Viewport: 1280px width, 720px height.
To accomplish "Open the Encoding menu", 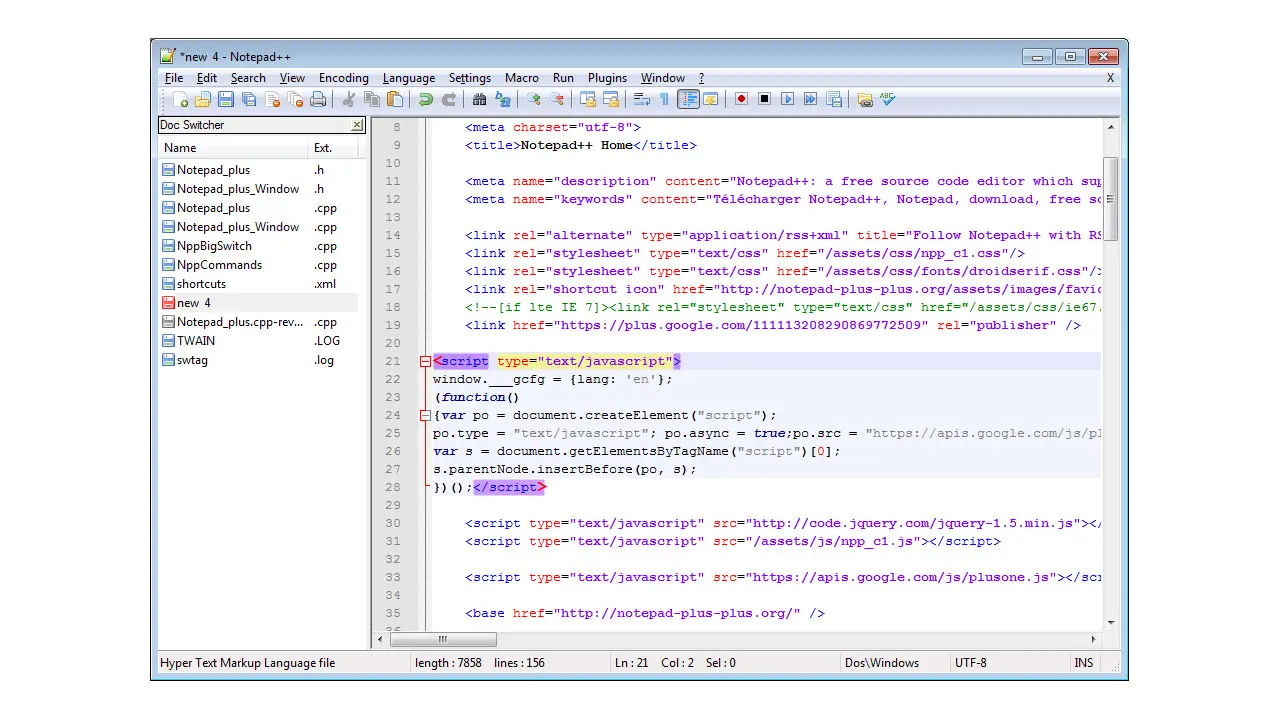I will (344, 78).
